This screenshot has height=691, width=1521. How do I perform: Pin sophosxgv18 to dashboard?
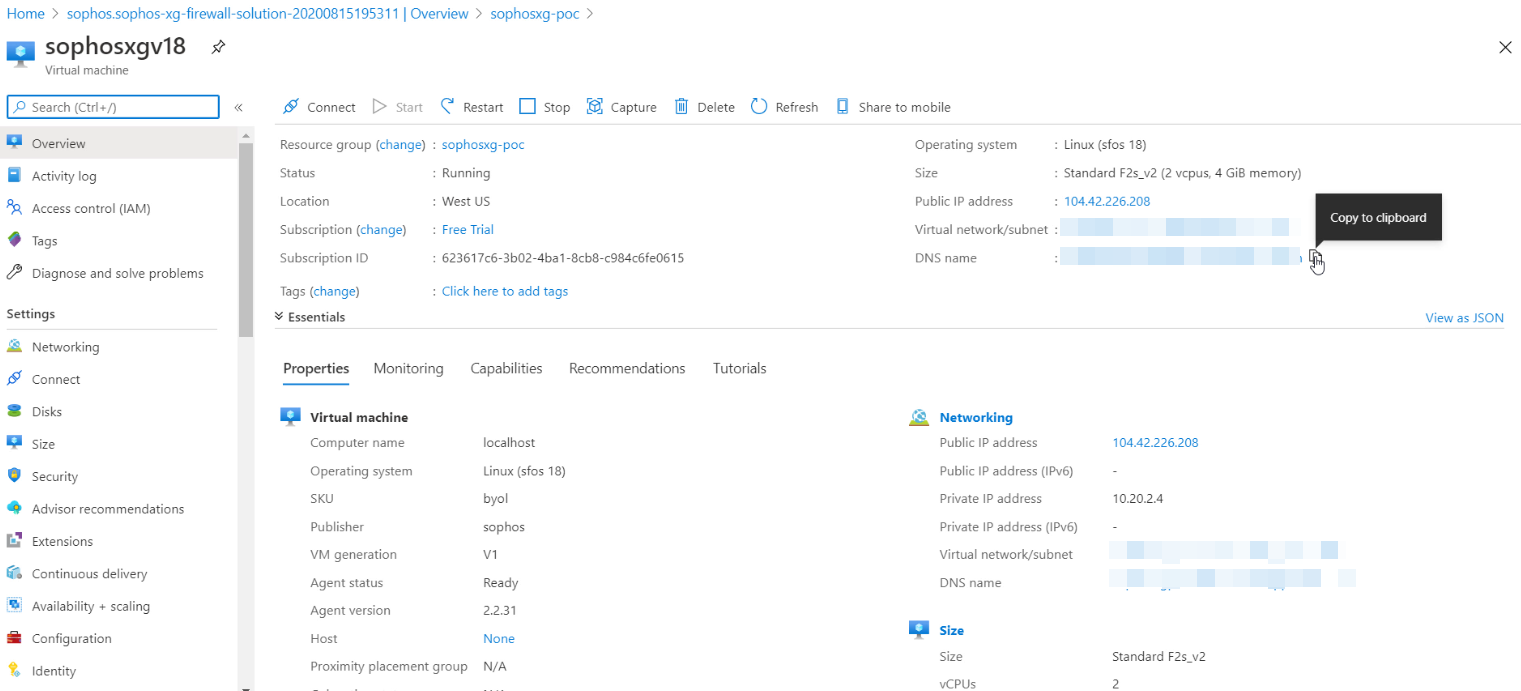coord(217,47)
